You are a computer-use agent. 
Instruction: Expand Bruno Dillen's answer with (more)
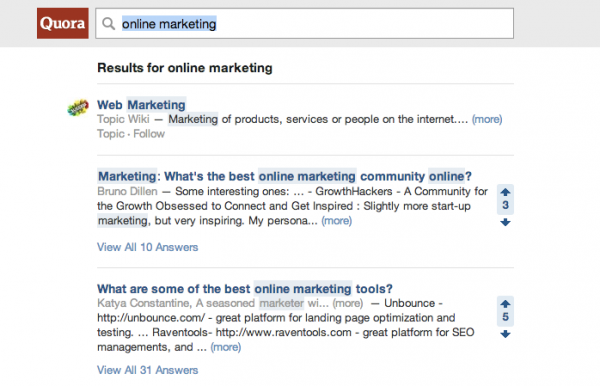(336, 221)
